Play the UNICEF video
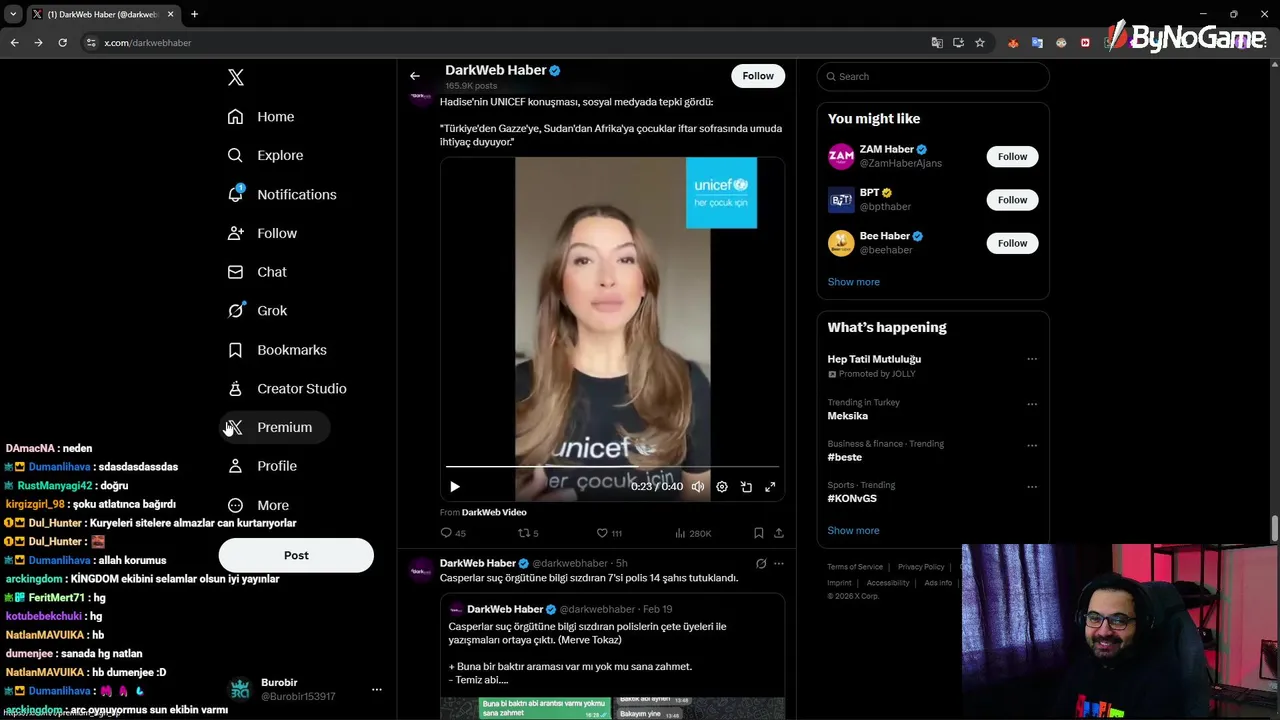Image resolution: width=1280 pixels, height=720 pixels. pyautogui.click(x=454, y=487)
